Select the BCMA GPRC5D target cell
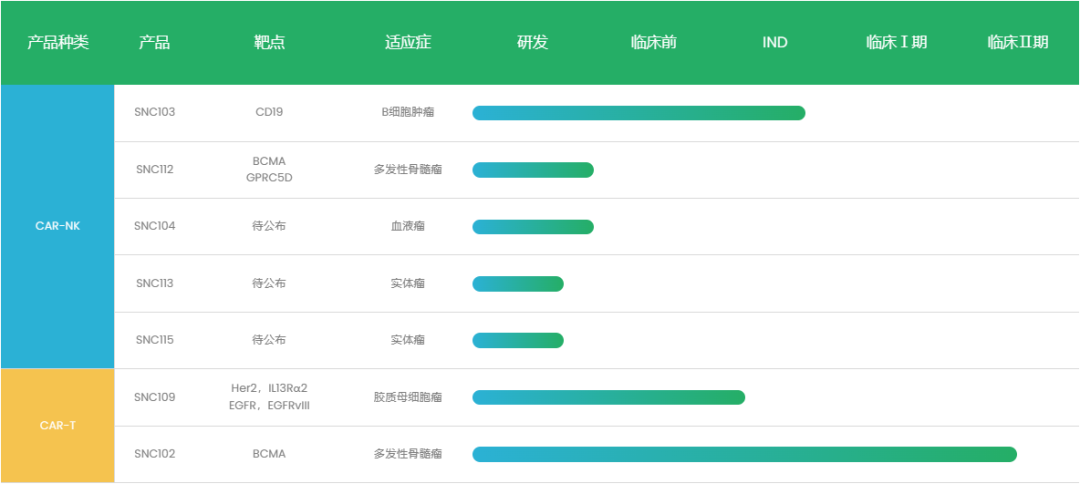 point(269,169)
